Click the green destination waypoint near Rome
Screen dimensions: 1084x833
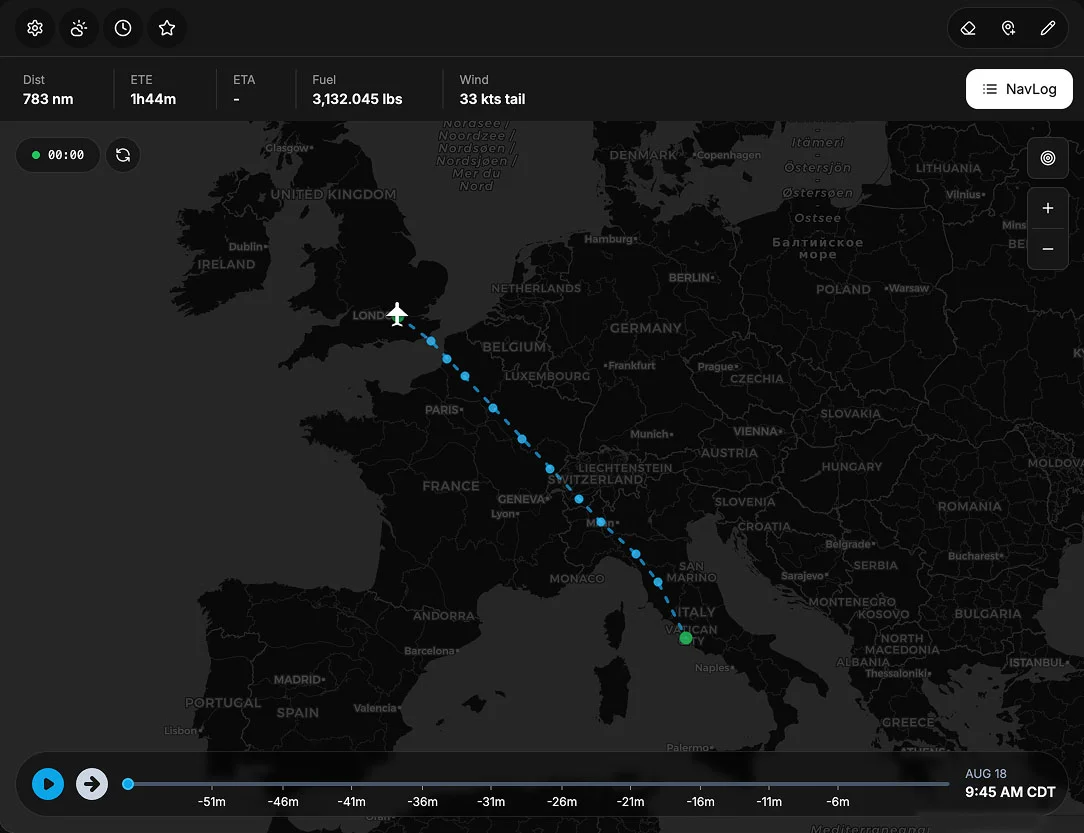[x=686, y=638]
